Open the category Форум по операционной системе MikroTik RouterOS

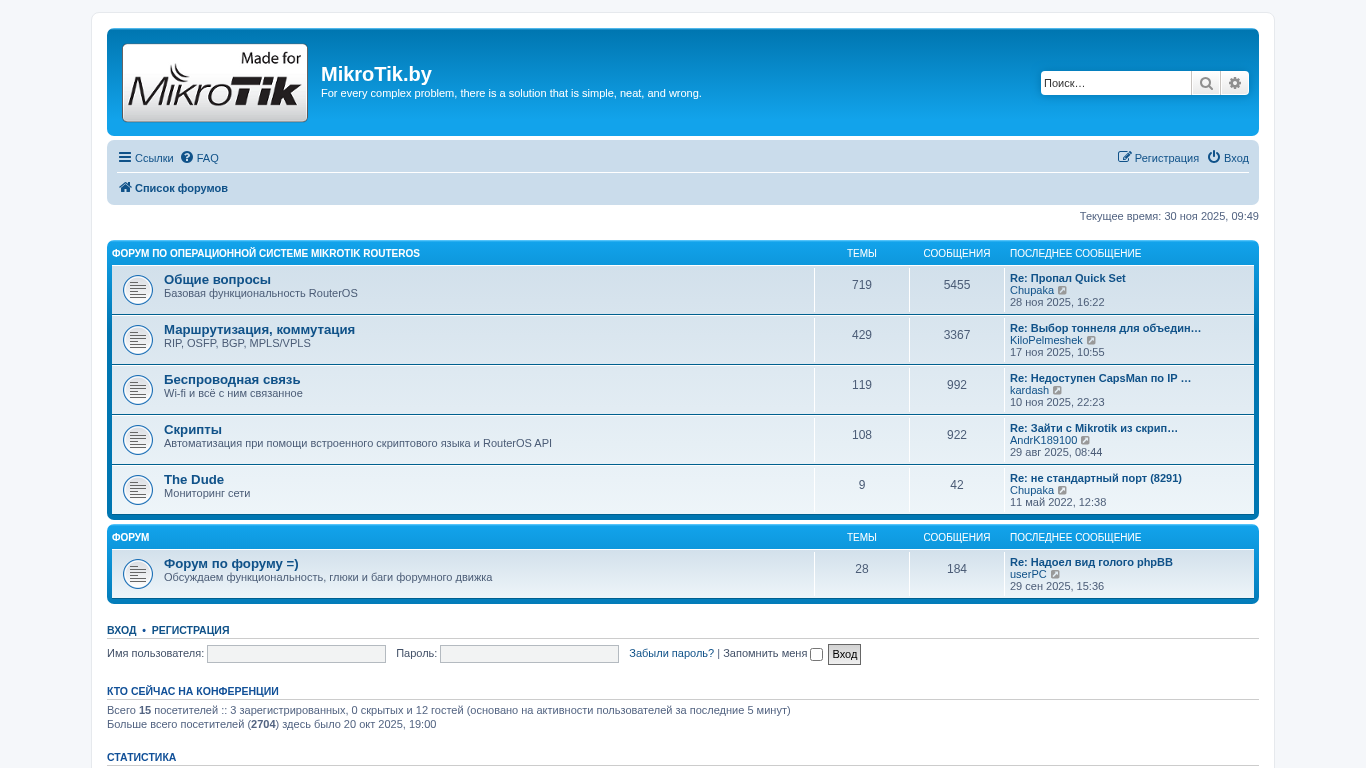tap(266, 254)
